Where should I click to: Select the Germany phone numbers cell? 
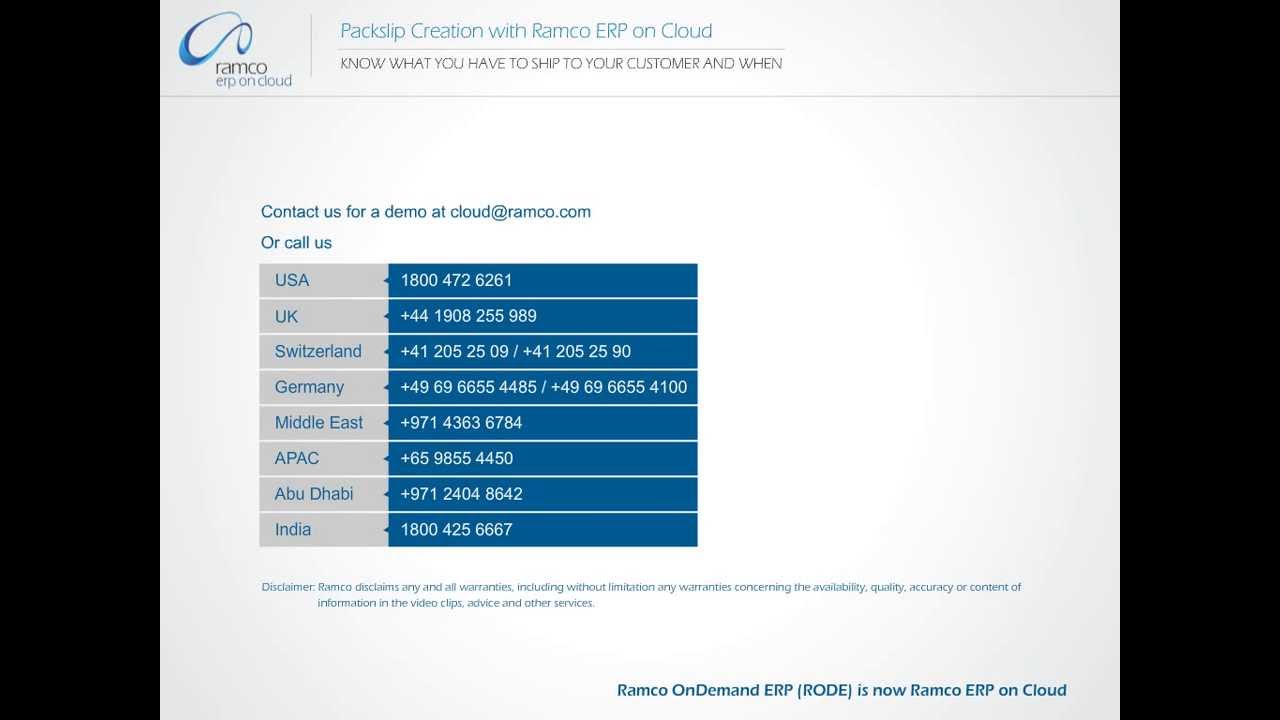pyautogui.click(x=542, y=387)
